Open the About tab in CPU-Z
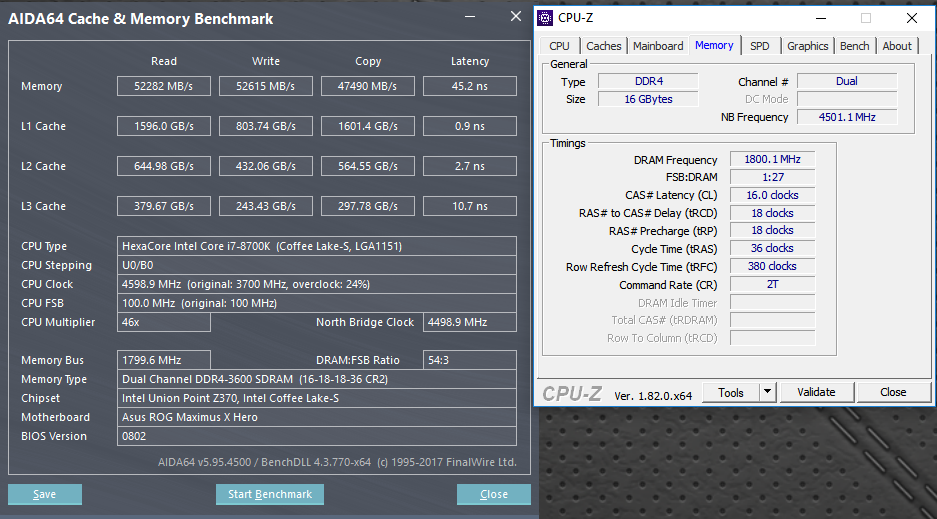 click(897, 46)
